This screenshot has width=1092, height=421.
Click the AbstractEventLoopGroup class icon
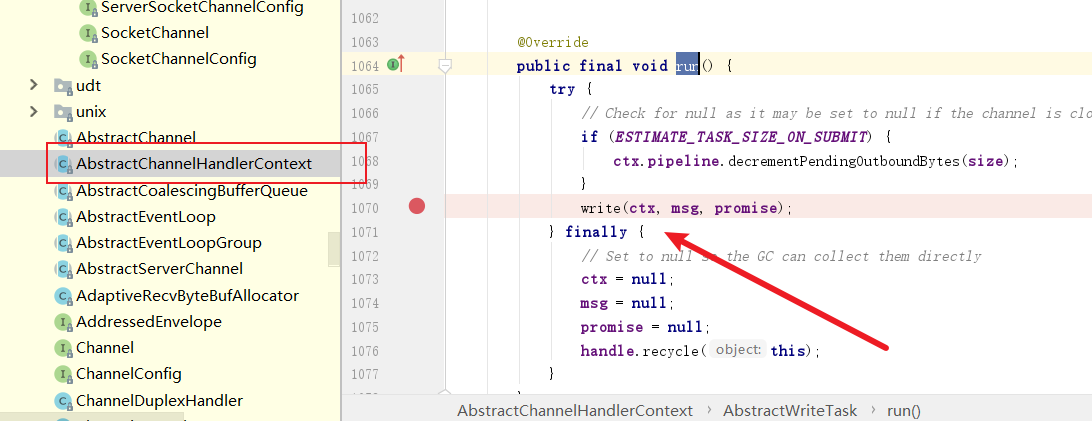coord(64,243)
